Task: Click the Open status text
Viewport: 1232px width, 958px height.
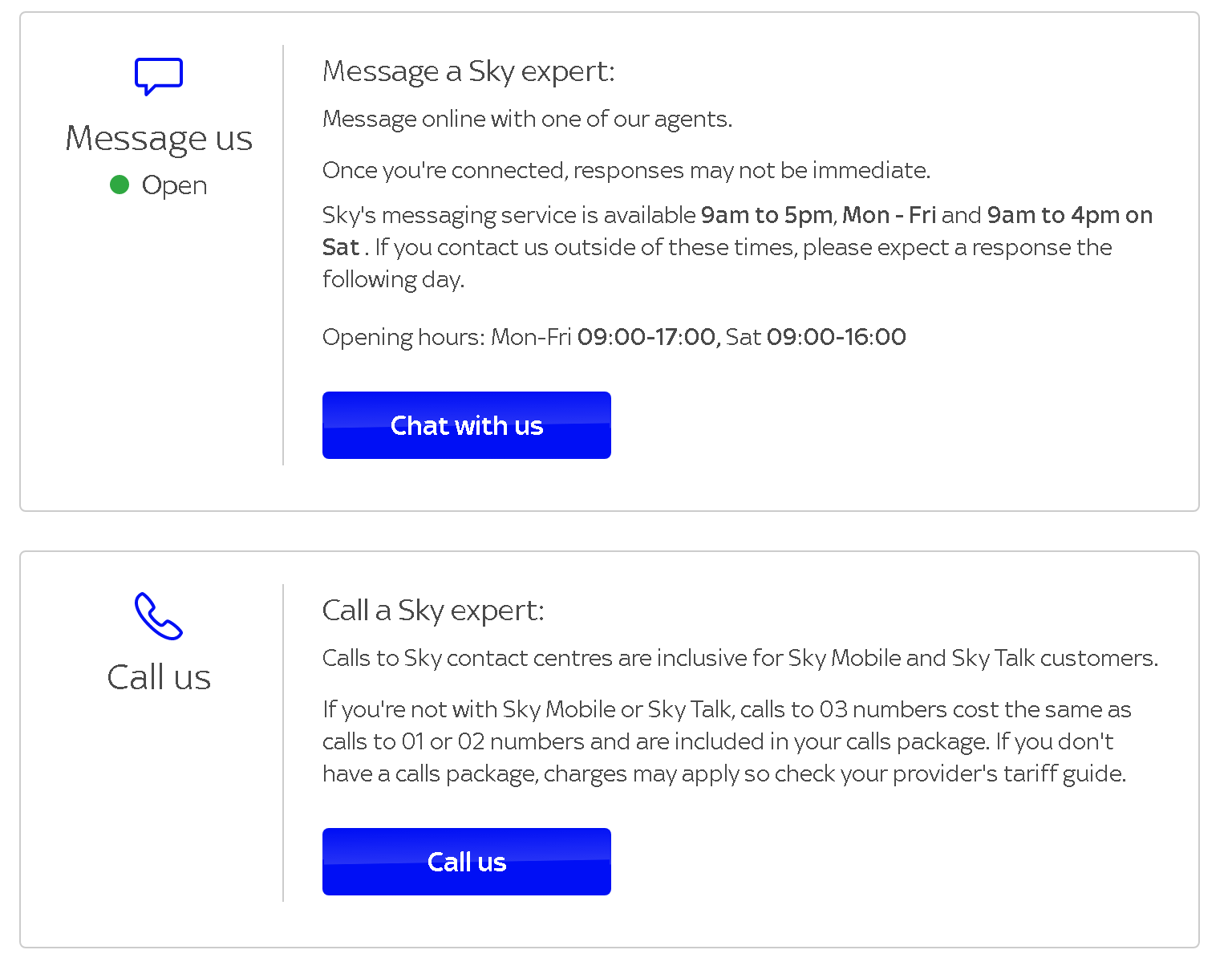Action: [175, 185]
